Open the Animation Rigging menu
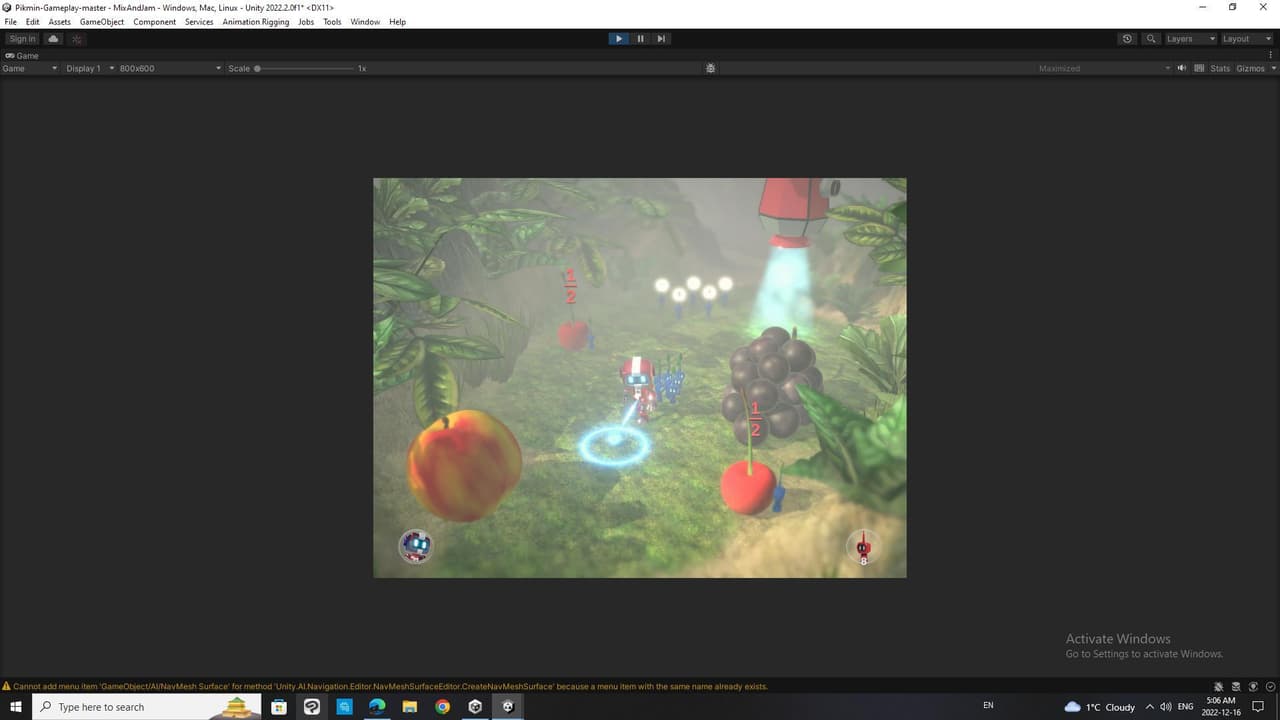This screenshot has width=1280, height=720. [256, 22]
